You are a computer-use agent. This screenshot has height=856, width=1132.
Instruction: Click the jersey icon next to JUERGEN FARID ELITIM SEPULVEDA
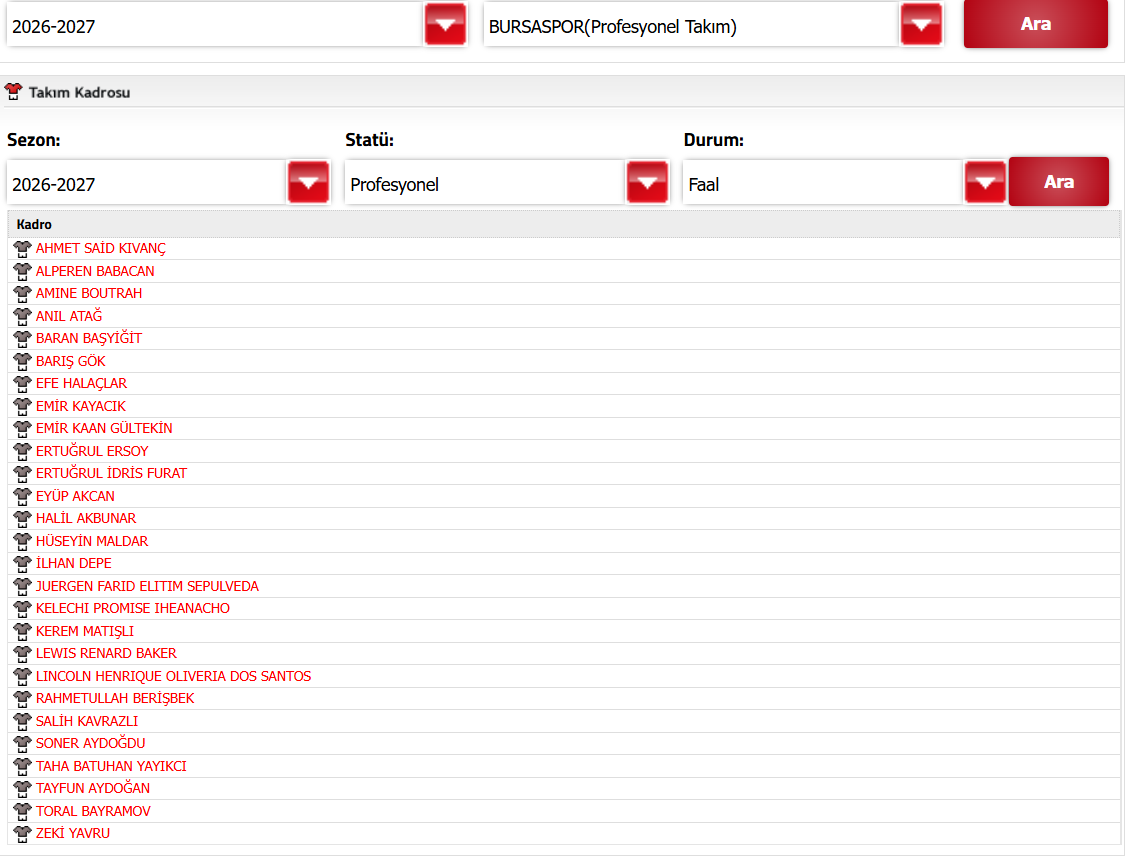(22, 586)
